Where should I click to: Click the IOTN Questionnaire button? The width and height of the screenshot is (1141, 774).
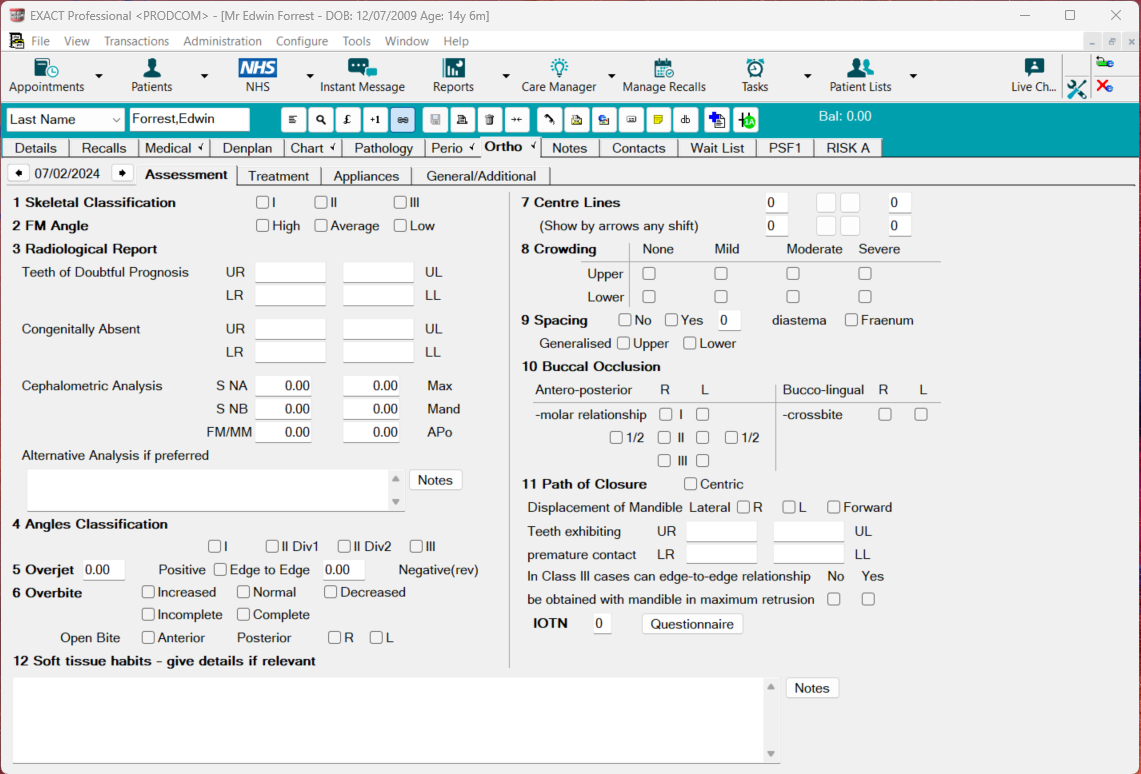pyautogui.click(x=692, y=622)
